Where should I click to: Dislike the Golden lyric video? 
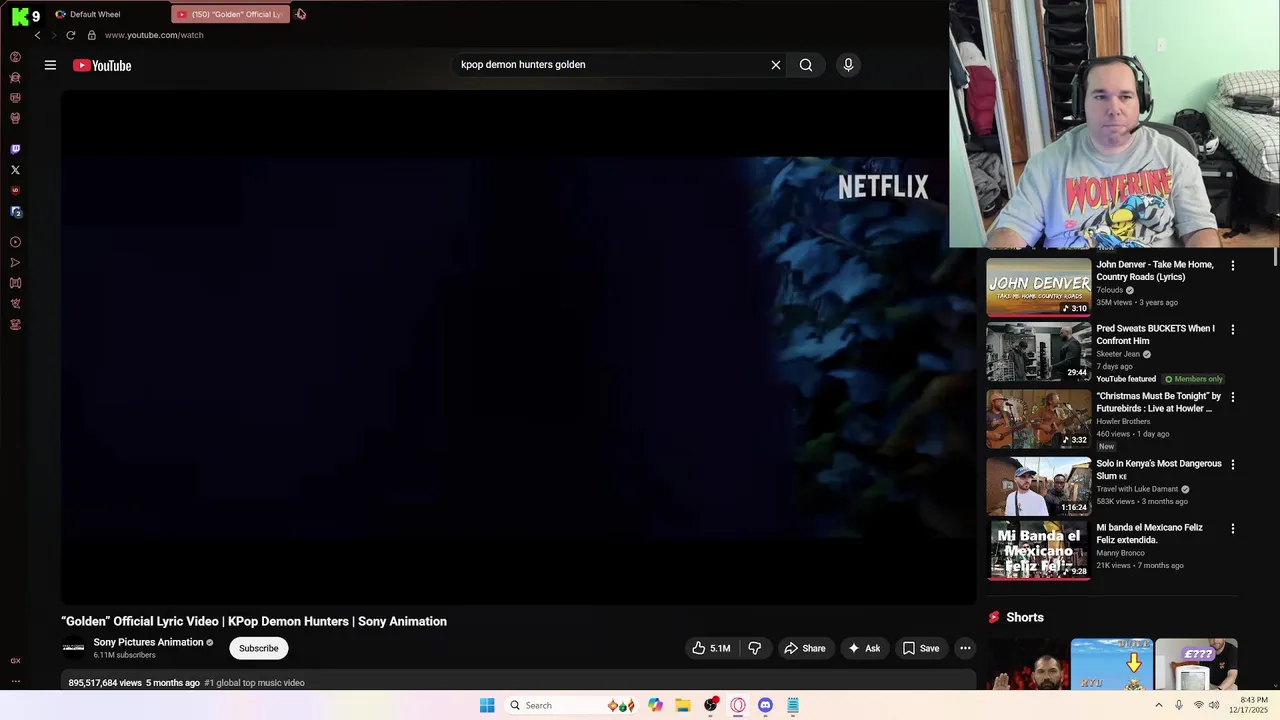[x=755, y=648]
